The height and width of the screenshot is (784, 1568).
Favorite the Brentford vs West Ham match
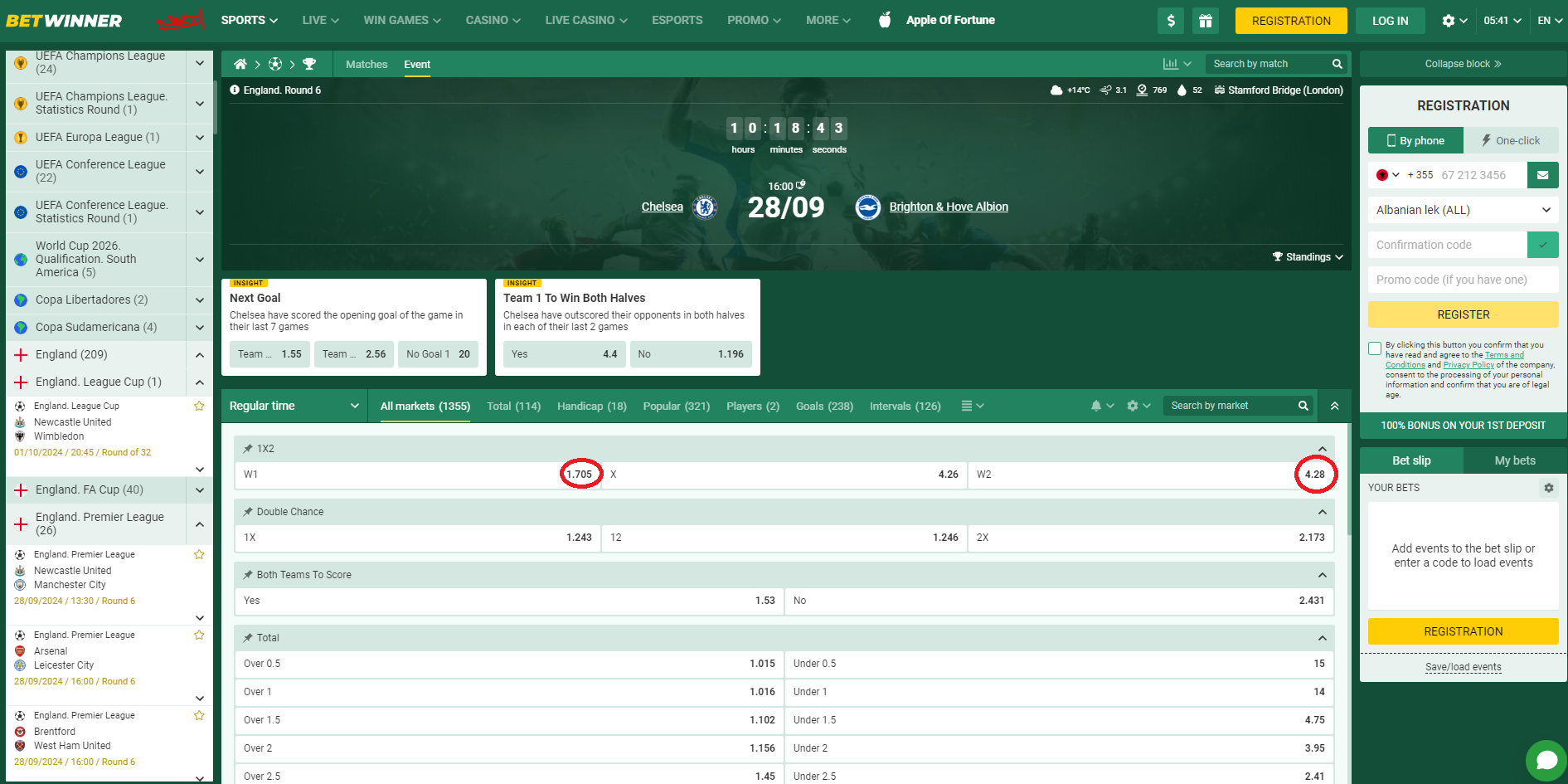pos(199,716)
